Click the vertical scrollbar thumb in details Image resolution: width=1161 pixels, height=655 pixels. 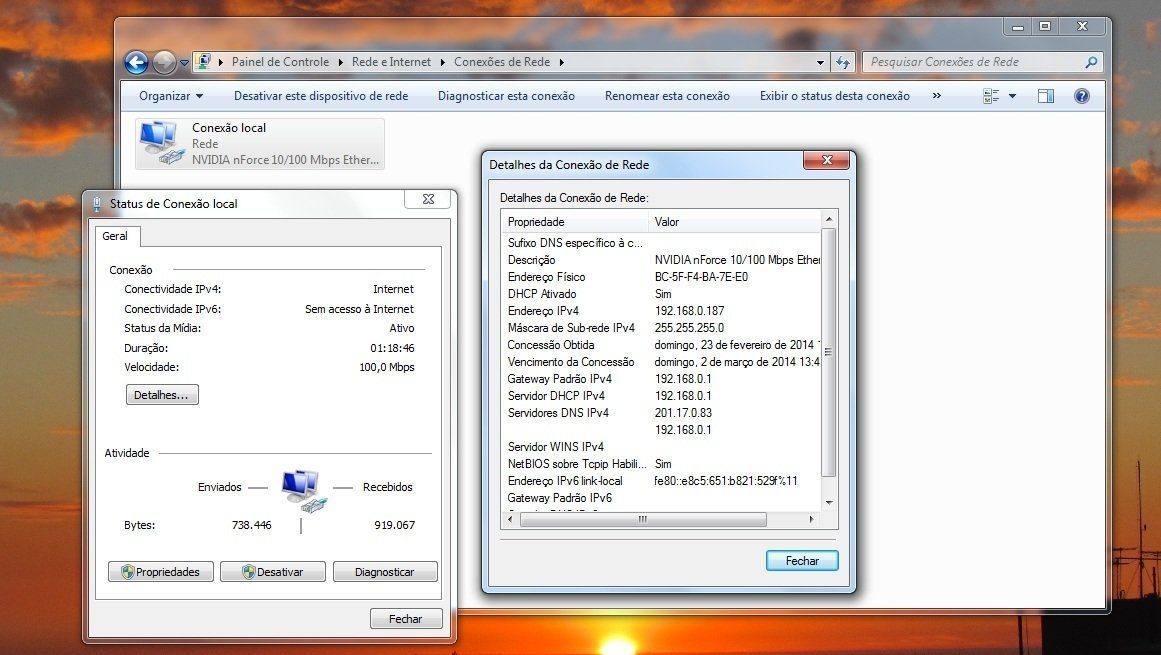[x=829, y=352]
